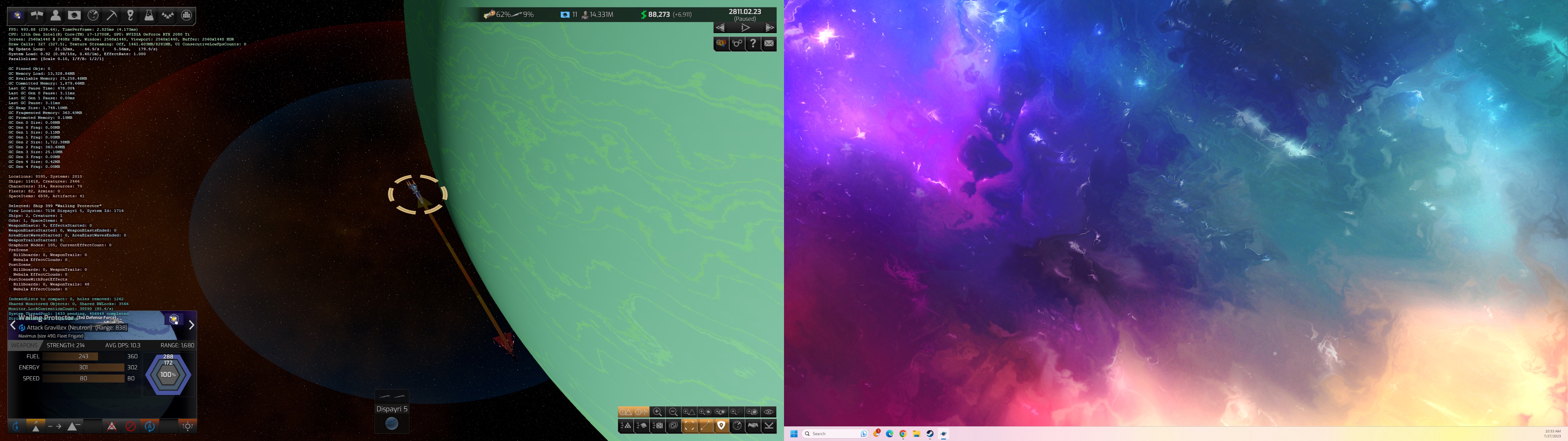
Task: Open the galaxy map spiral button
Action: 673,426
